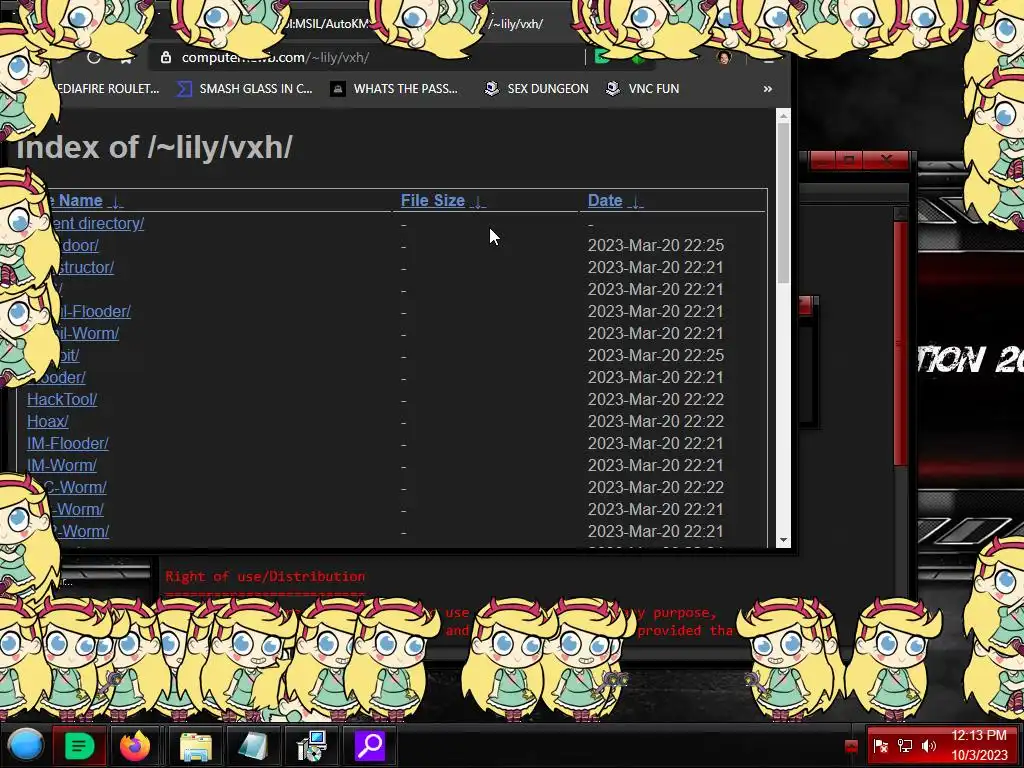Open the WHATS THE PASS... bookmark
The width and height of the screenshot is (1024, 768).
pyautogui.click(x=394, y=89)
